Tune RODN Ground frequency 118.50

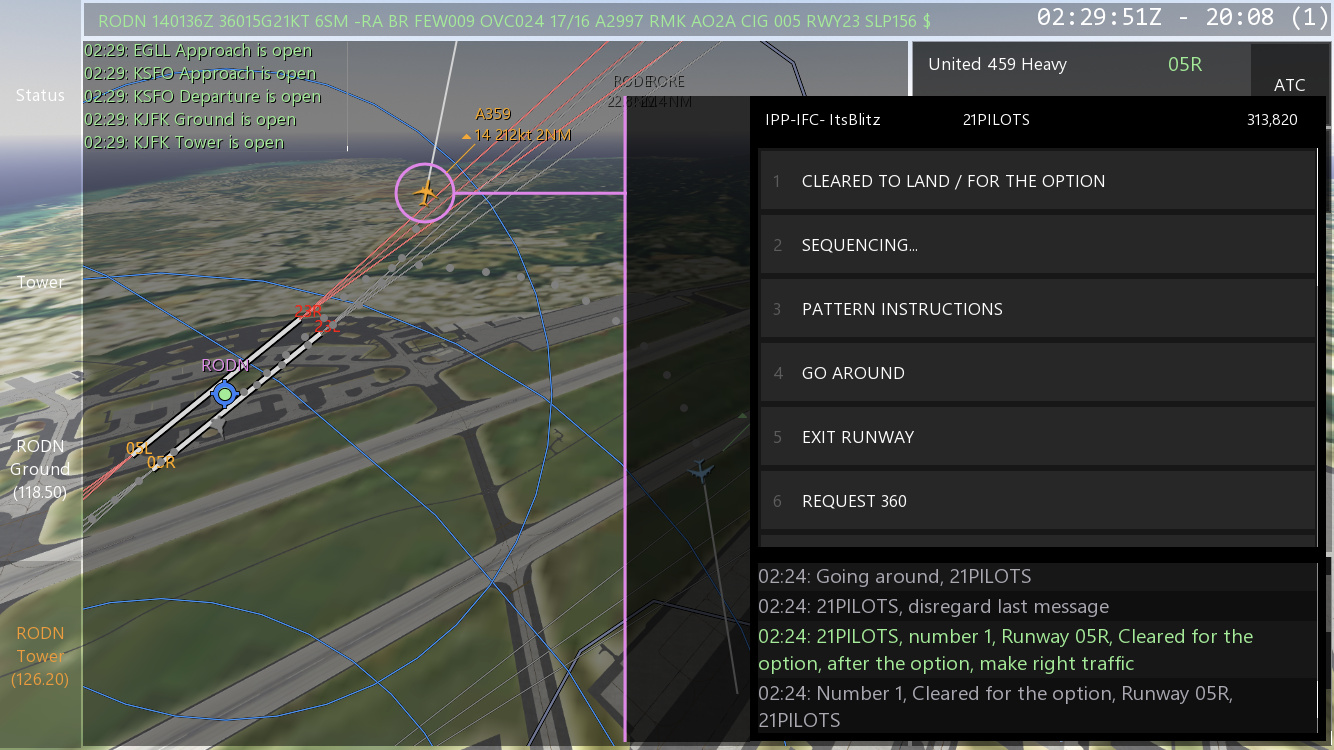click(x=40, y=469)
